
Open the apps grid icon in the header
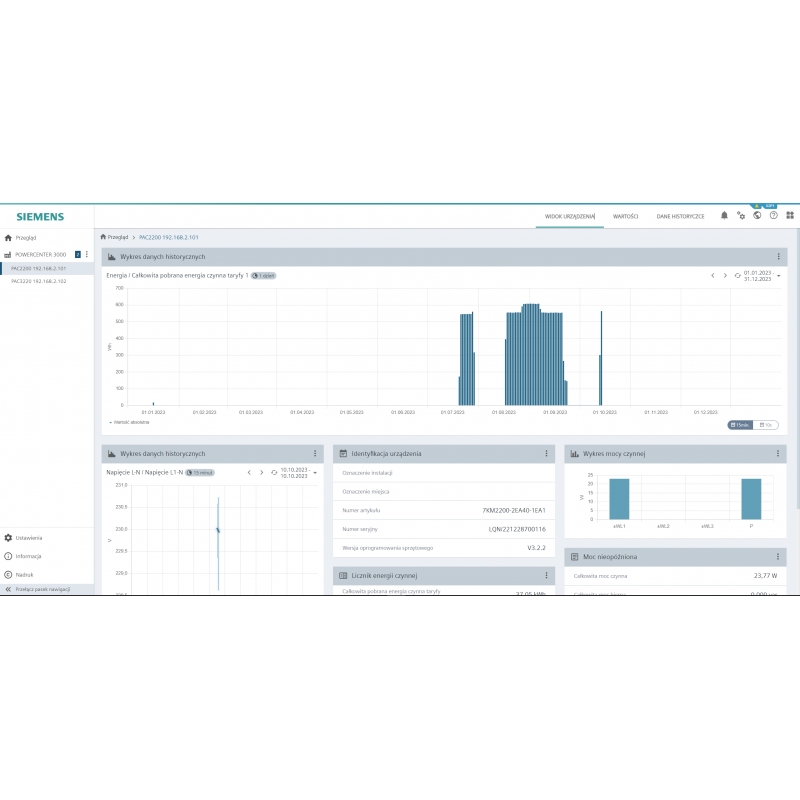(x=790, y=215)
